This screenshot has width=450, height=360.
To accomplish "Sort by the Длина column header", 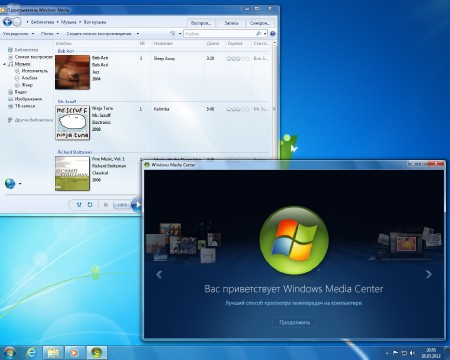I will pyautogui.click(x=213, y=43).
